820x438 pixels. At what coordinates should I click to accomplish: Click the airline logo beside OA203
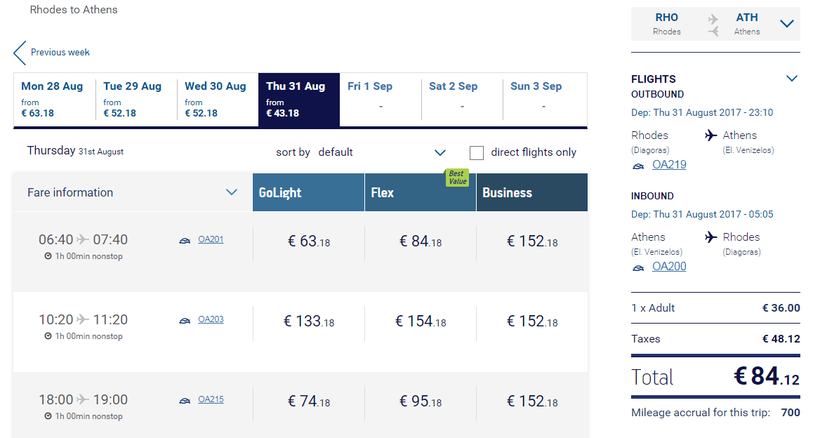pos(185,320)
